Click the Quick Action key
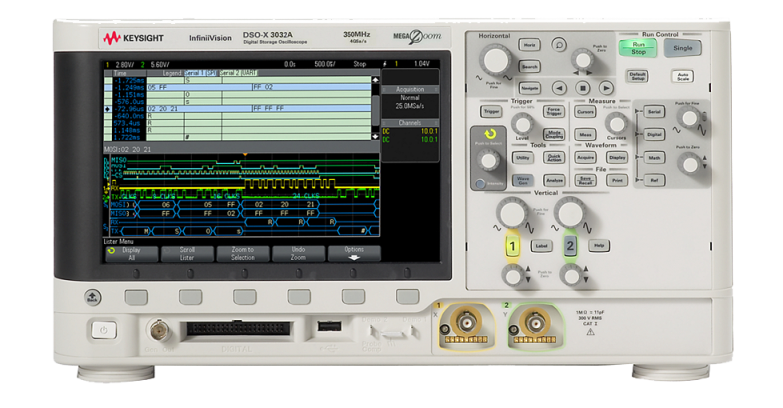783x408 pixels. (x=554, y=158)
